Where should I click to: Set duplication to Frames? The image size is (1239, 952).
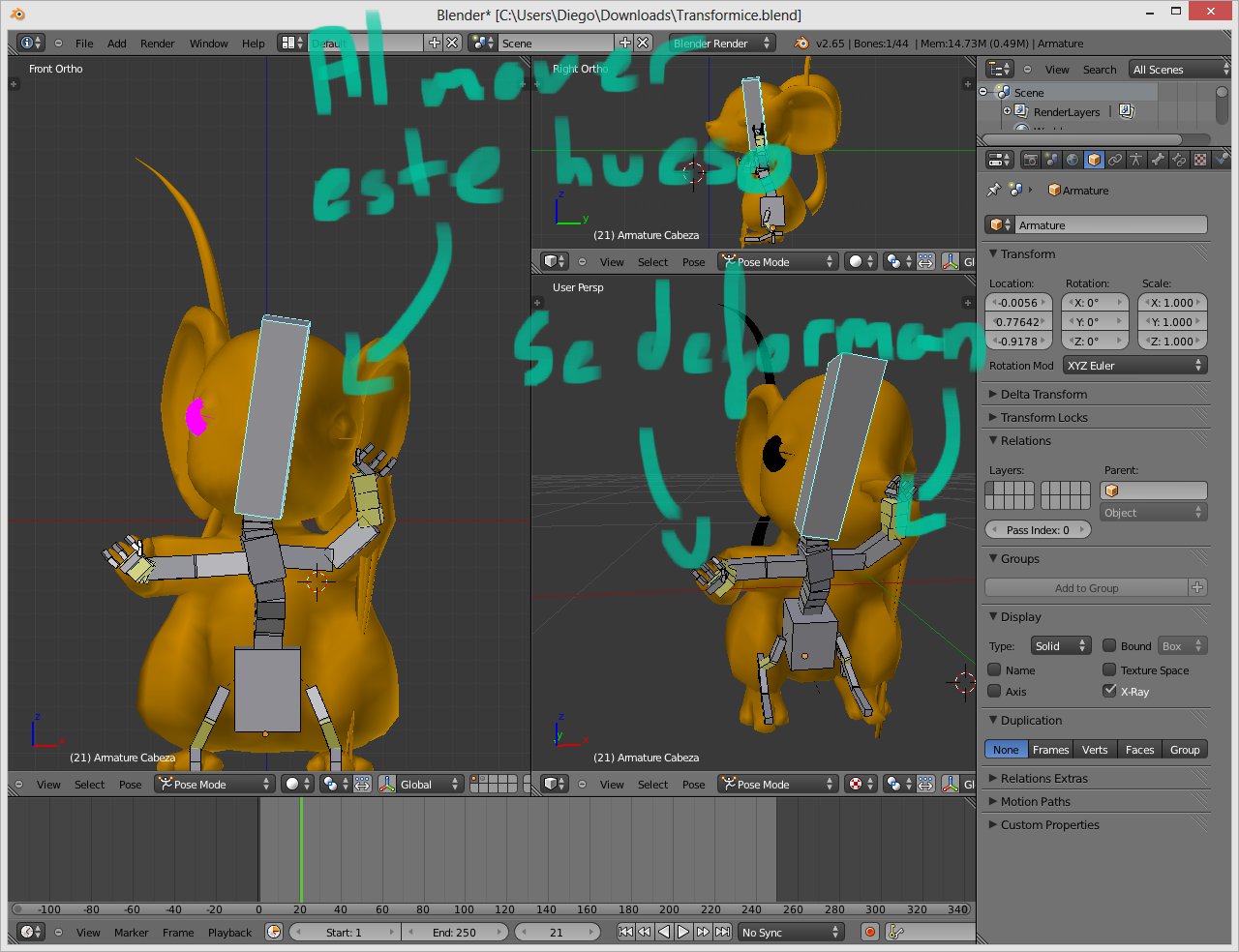coord(1050,750)
